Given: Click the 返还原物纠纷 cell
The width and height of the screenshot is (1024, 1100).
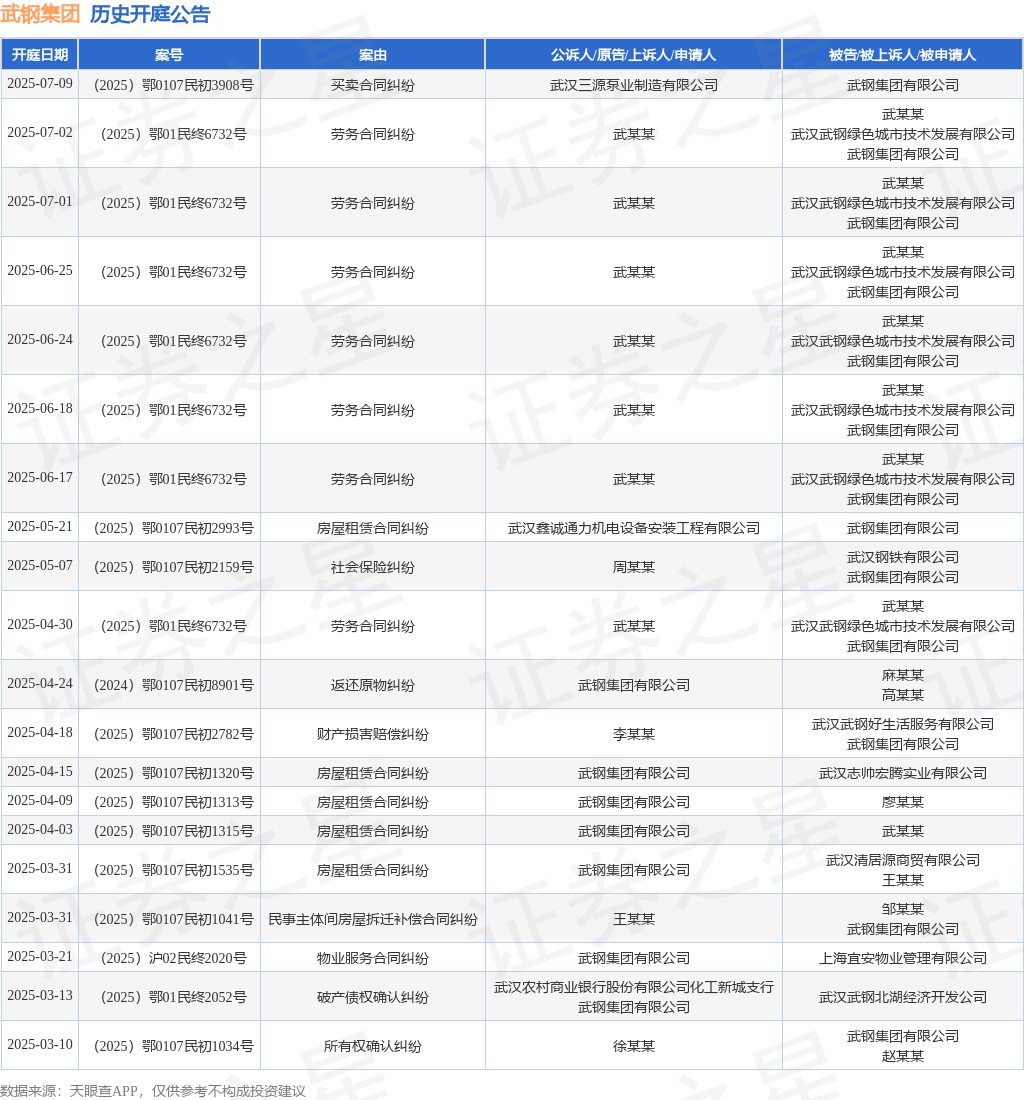Looking at the screenshot, I should [372, 685].
